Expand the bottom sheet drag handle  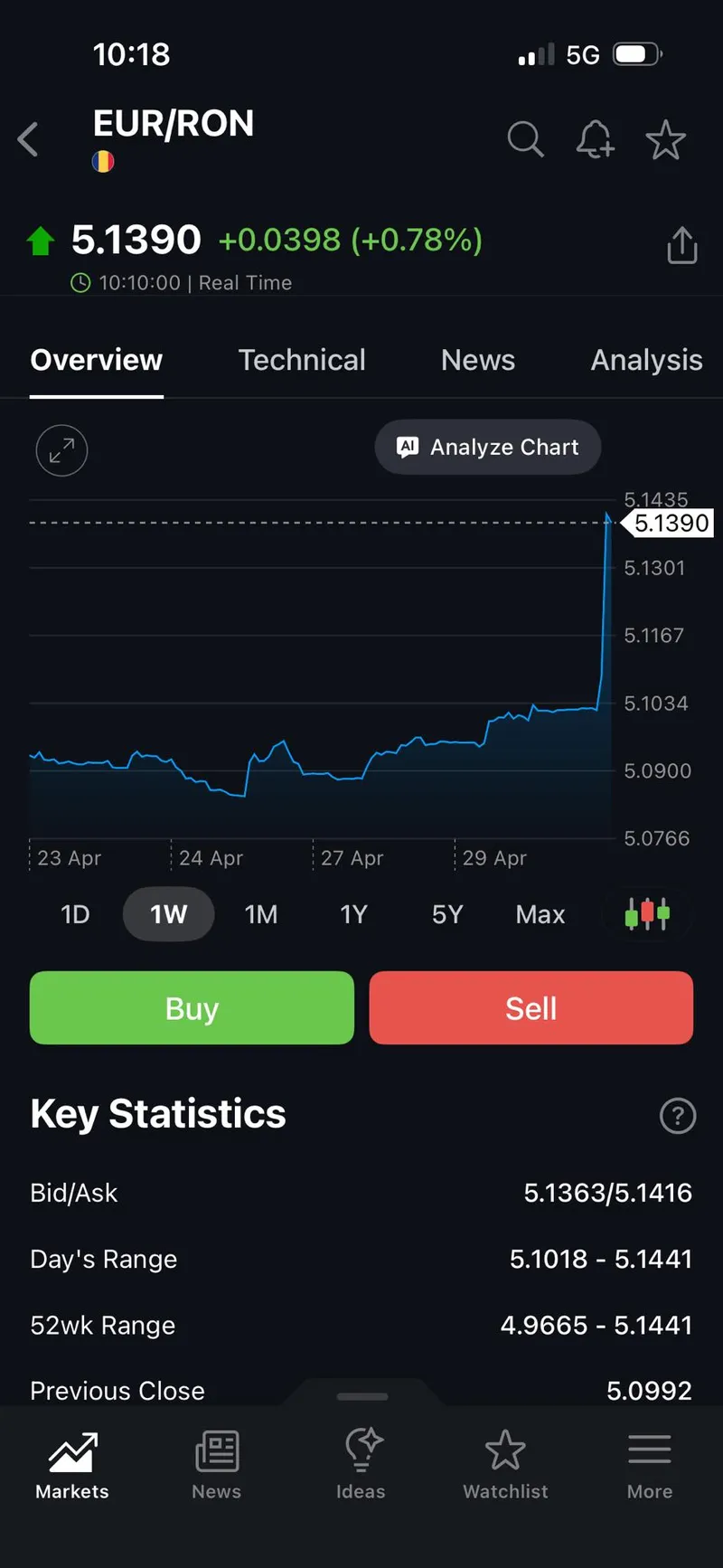(361, 1396)
